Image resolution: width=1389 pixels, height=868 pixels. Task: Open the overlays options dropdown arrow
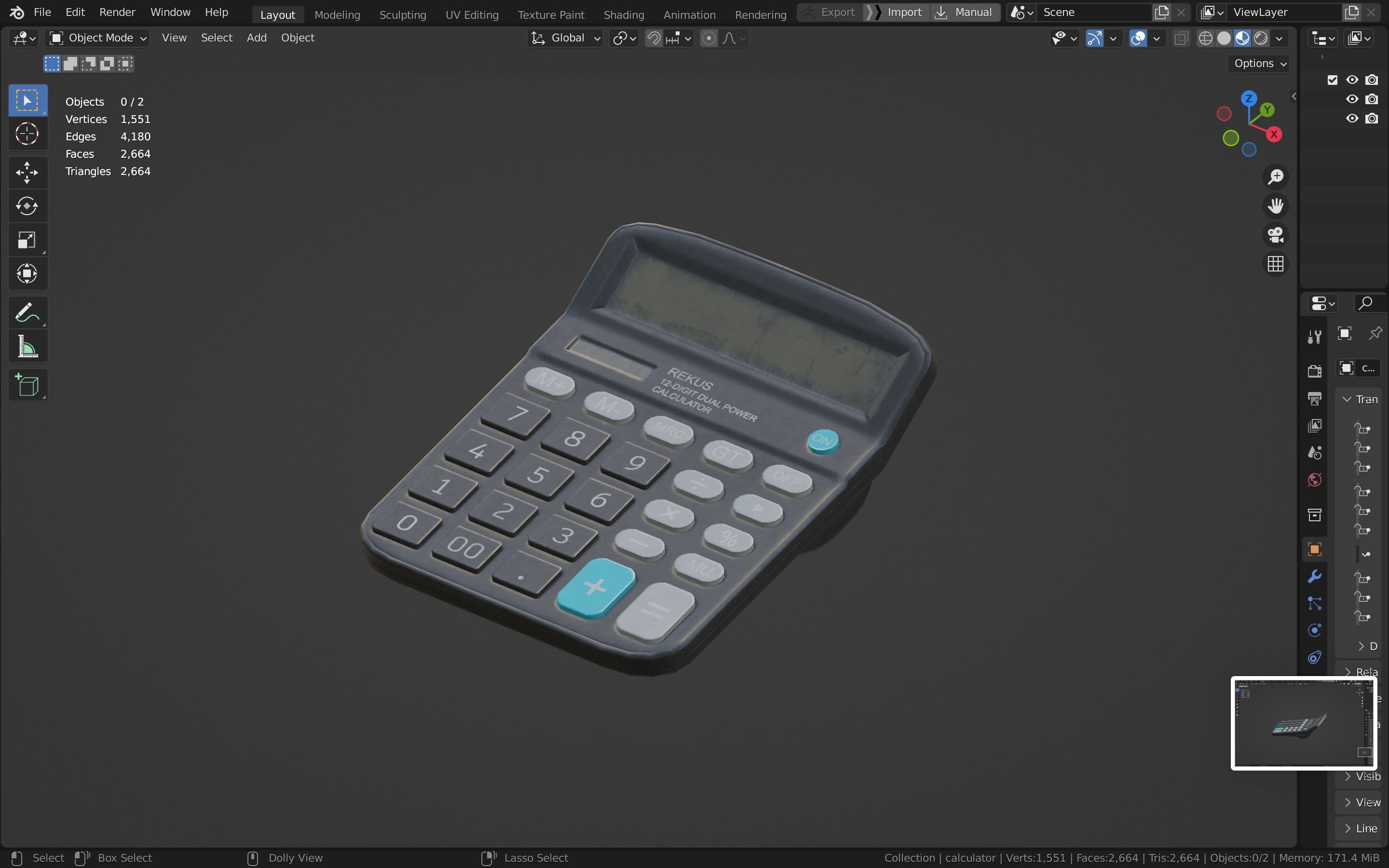click(1156, 38)
